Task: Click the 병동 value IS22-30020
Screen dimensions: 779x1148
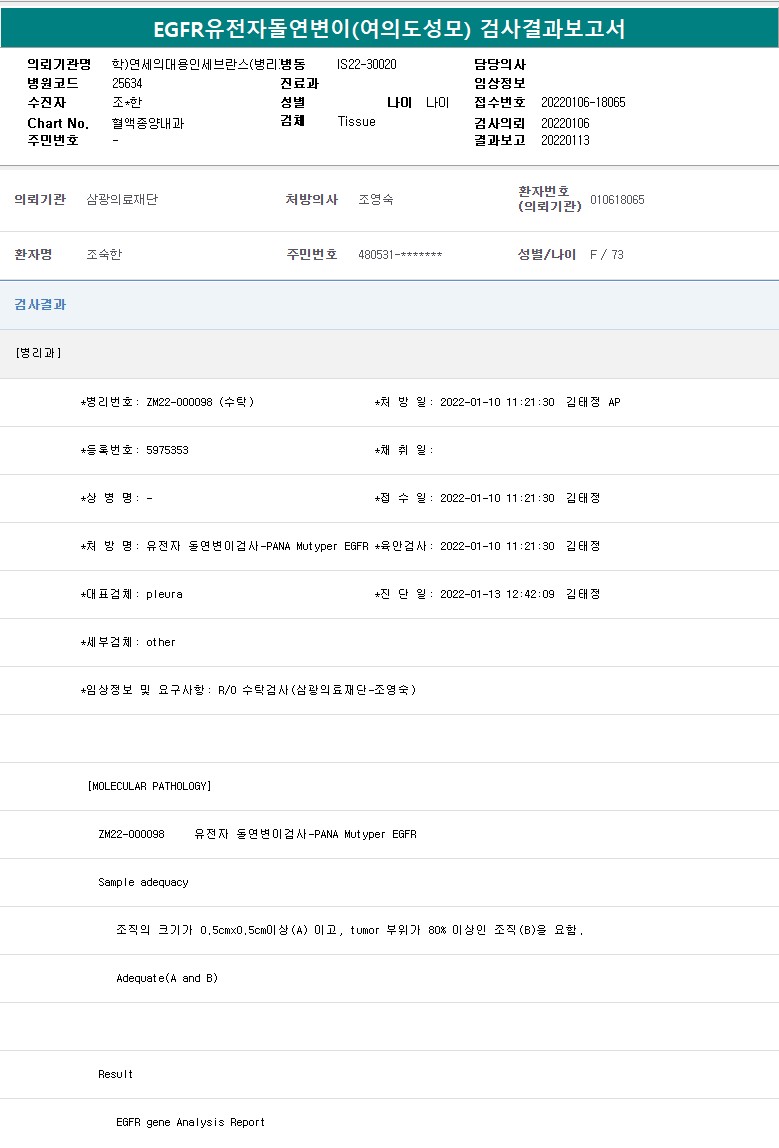Action: [x=366, y=64]
